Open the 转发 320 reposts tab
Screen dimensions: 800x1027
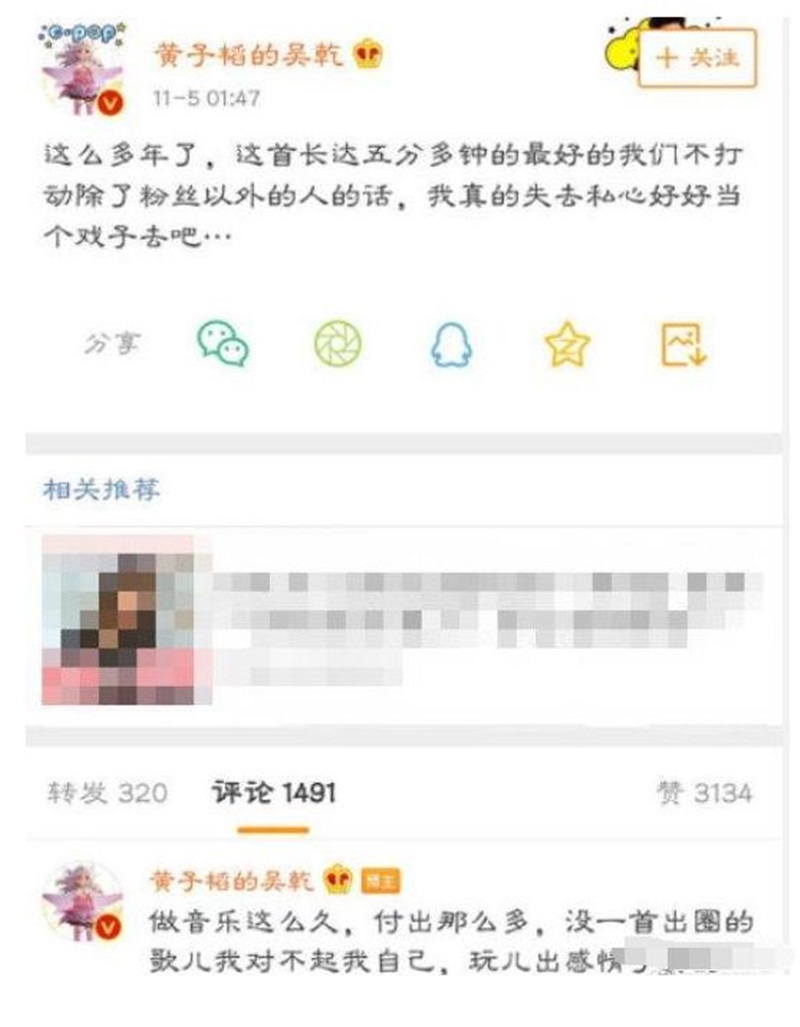pyautogui.click(x=107, y=793)
